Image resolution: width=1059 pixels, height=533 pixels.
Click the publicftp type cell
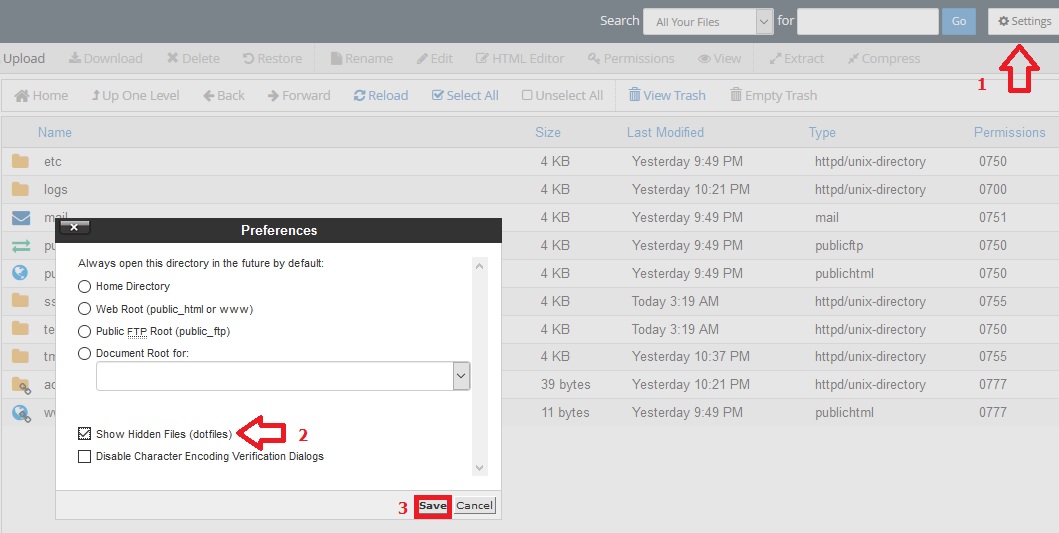(x=839, y=245)
